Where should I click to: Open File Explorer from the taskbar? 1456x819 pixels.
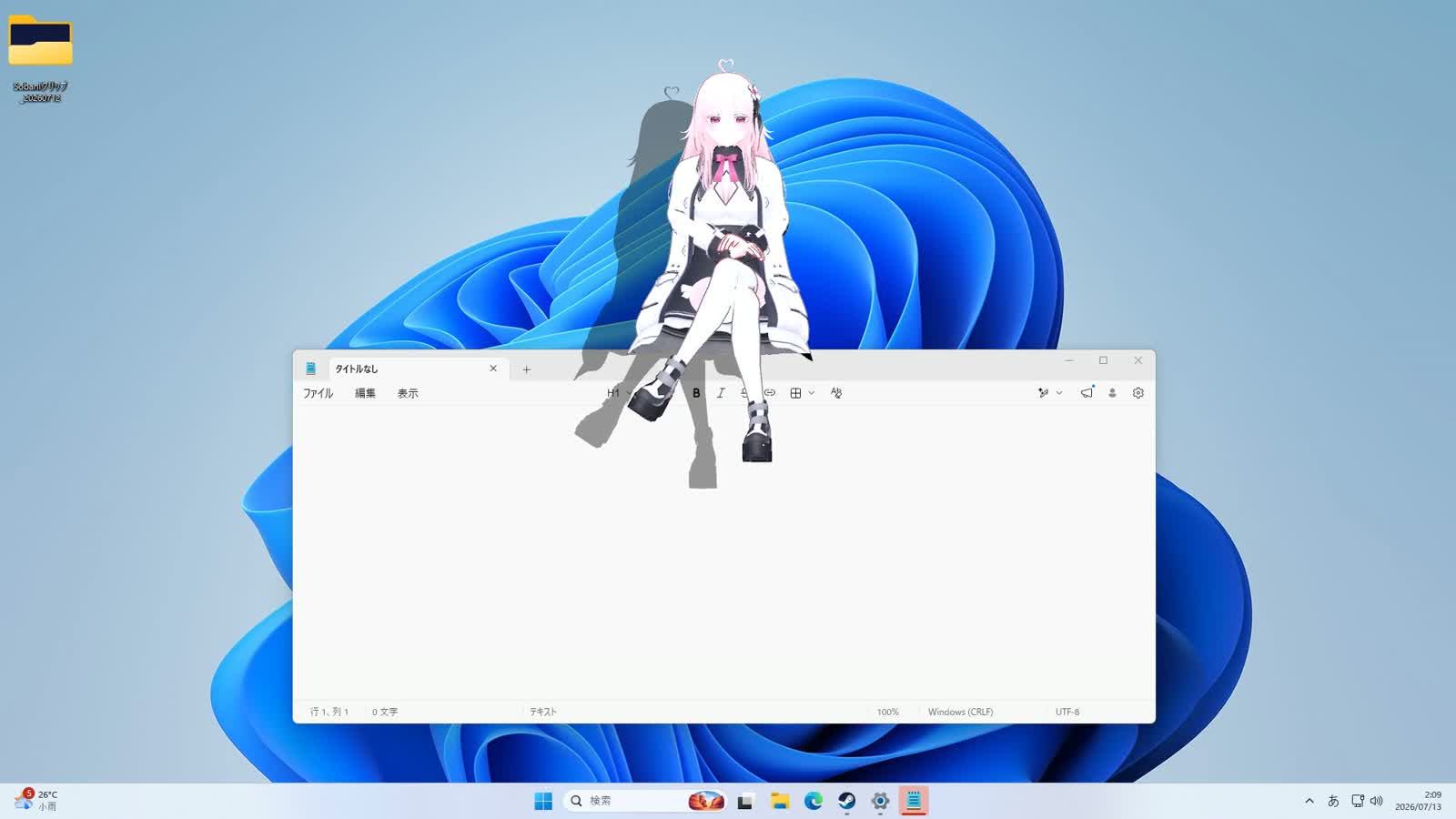tap(780, 801)
